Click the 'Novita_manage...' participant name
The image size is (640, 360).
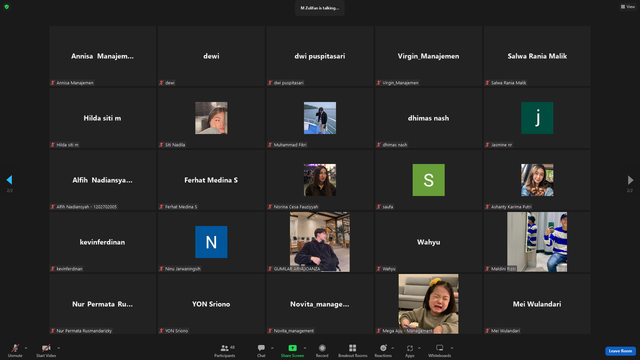coord(320,304)
